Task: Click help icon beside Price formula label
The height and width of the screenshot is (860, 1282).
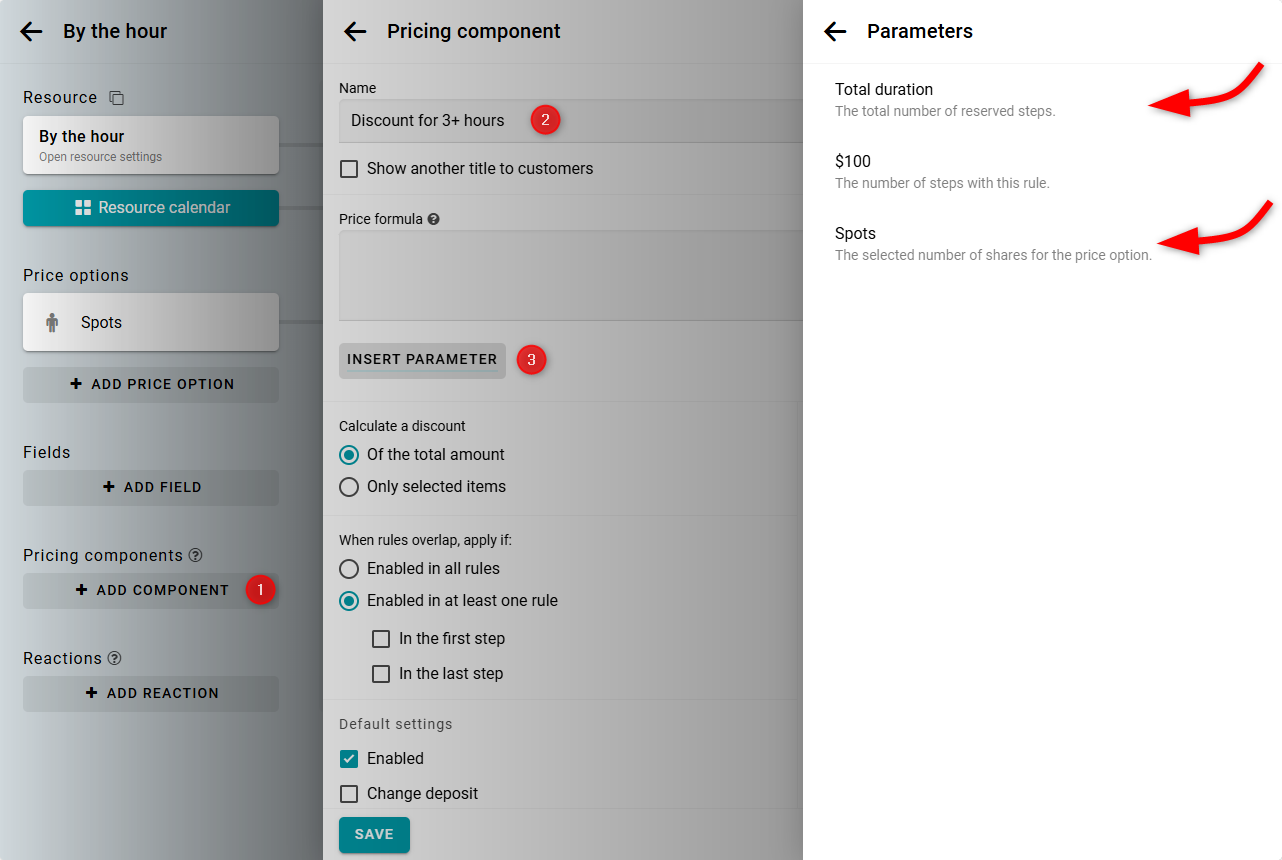Action: pyautogui.click(x=433, y=219)
